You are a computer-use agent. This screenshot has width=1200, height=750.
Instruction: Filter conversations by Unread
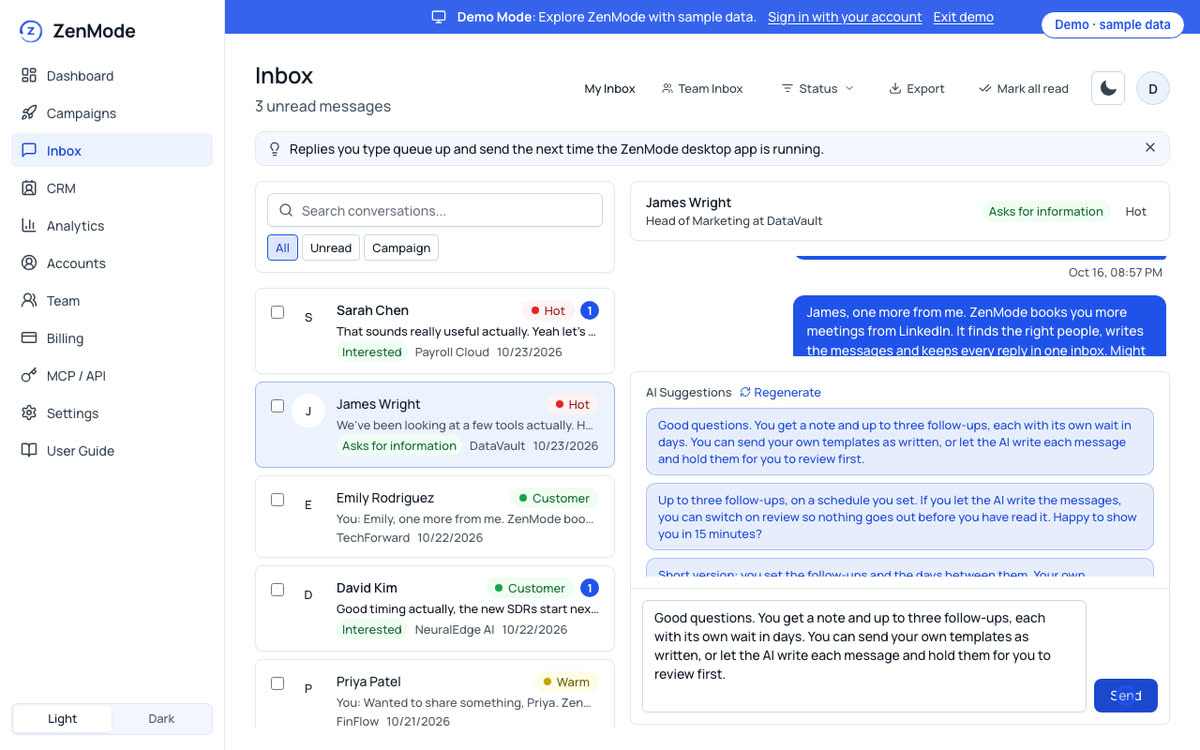click(331, 248)
